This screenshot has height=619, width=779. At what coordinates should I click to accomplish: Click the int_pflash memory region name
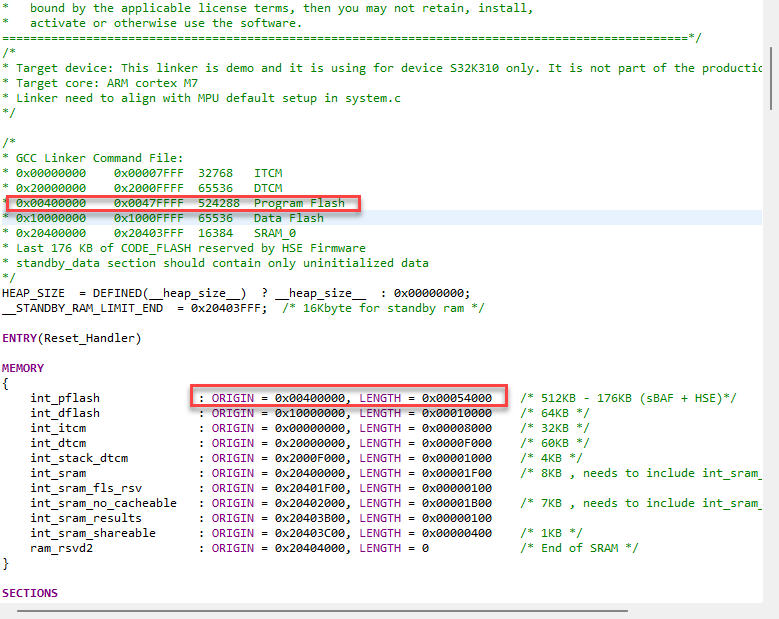pyautogui.click(x=65, y=398)
